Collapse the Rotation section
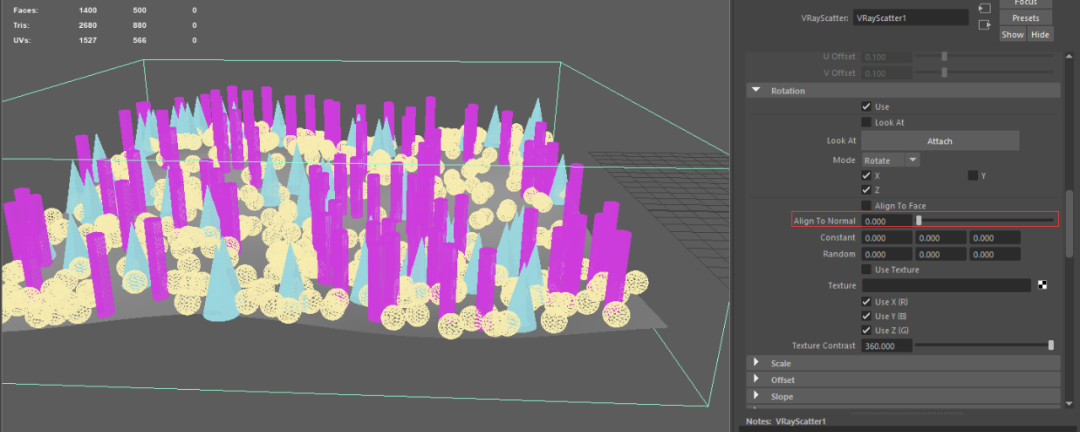The image size is (1080, 432). 756,91
